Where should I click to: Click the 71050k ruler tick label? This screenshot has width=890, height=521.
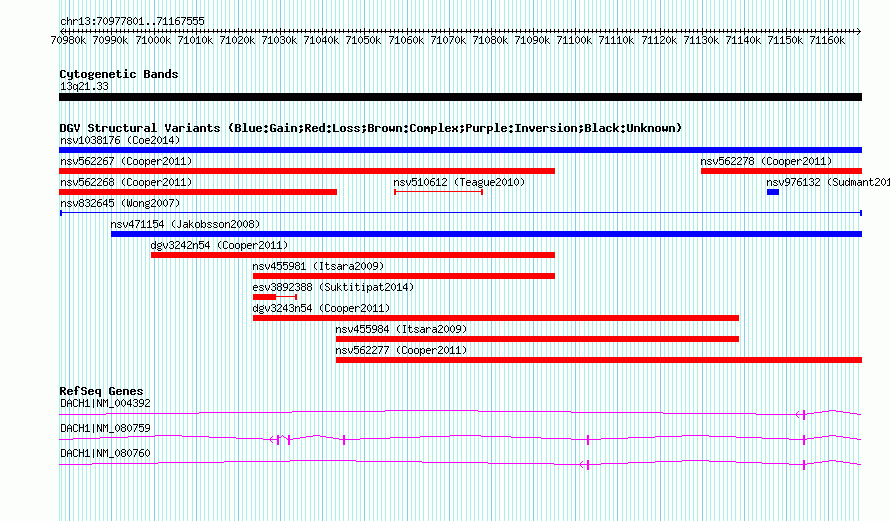point(363,40)
